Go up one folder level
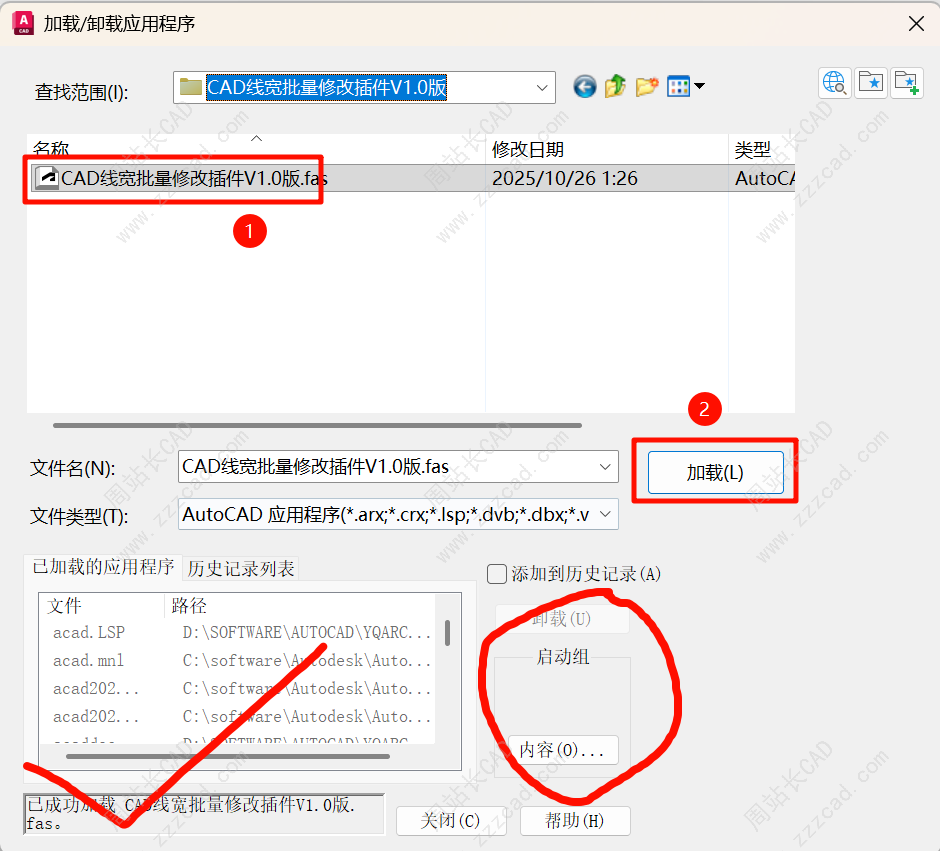The image size is (940, 851). 615,87
